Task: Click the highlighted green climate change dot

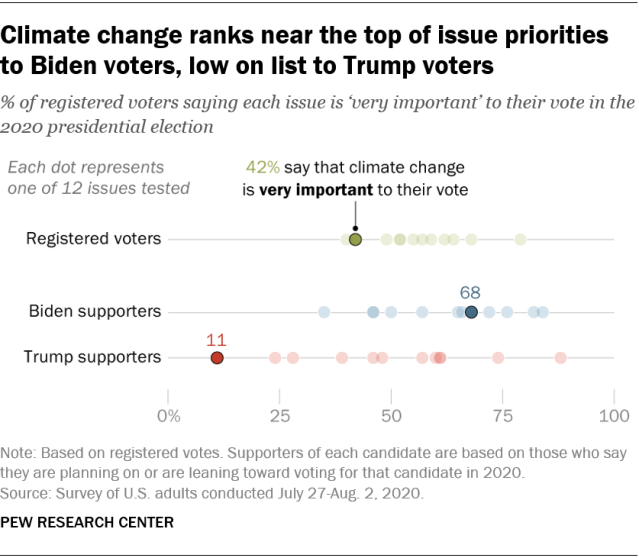Action: tap(355, 240)
